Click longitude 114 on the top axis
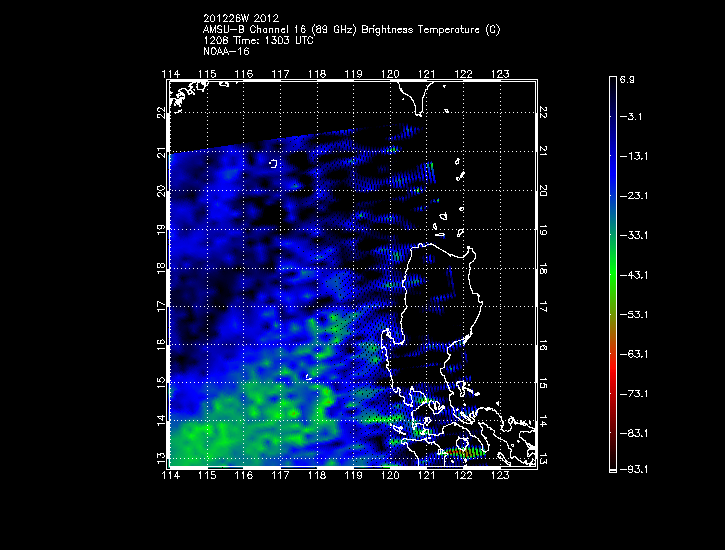Image resolution: width=725 pixels, height=550 pixels. pos(171,74)
